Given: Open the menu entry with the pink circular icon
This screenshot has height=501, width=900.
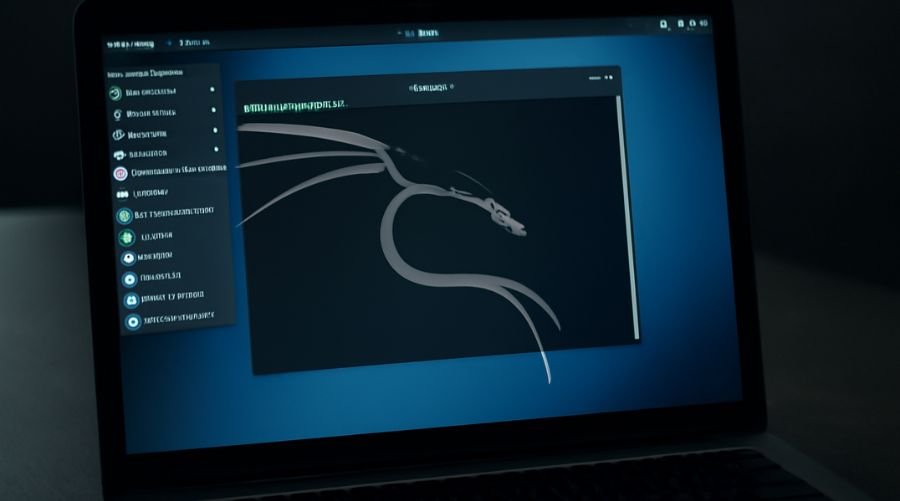Looking at the screenshot, I should pos(170,172).
